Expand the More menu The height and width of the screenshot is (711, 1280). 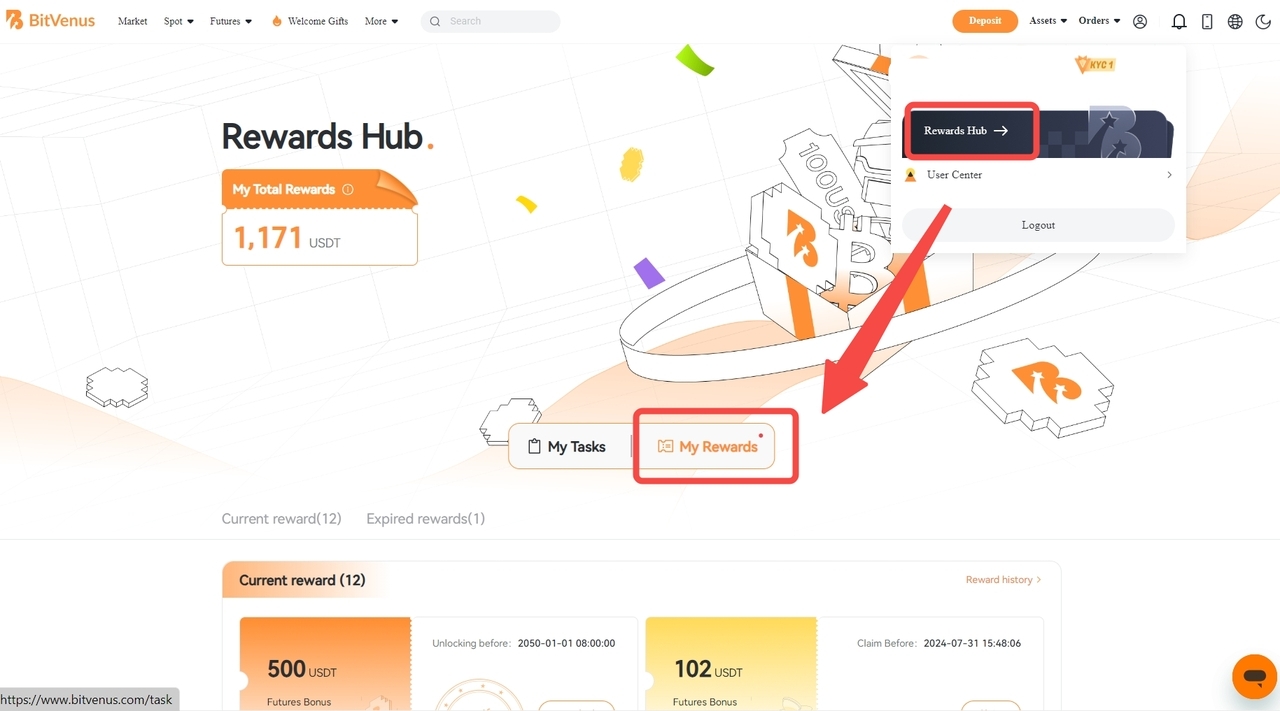click(382, 21)
